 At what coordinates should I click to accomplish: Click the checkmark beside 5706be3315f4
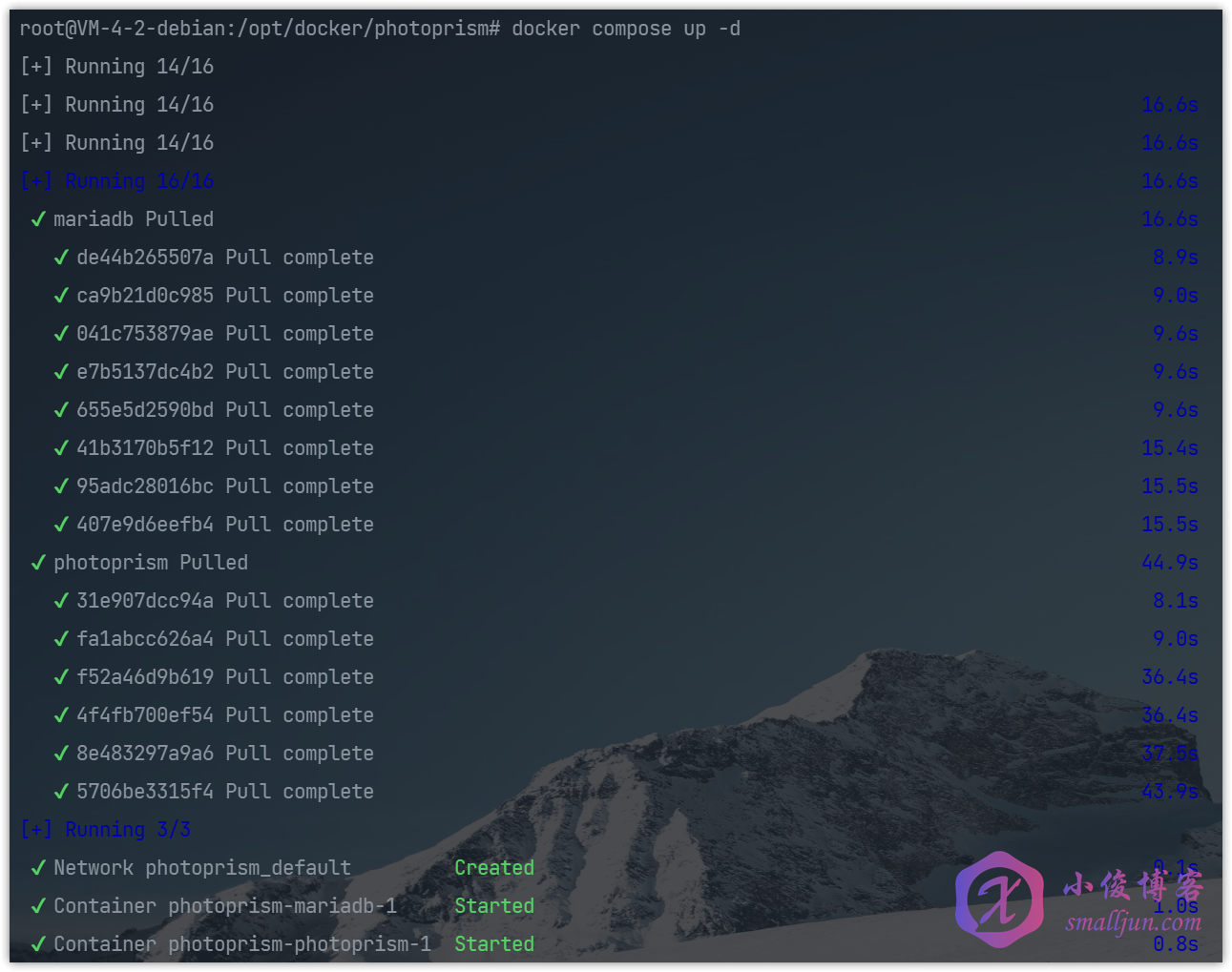pos(61,792)
